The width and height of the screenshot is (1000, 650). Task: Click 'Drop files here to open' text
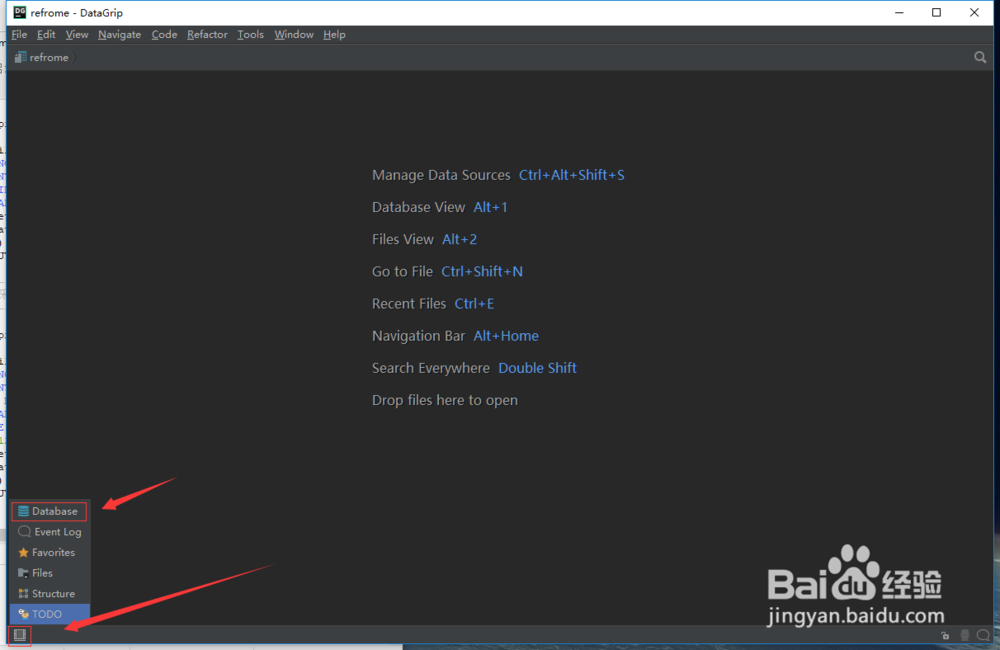[x=445, y=400]
